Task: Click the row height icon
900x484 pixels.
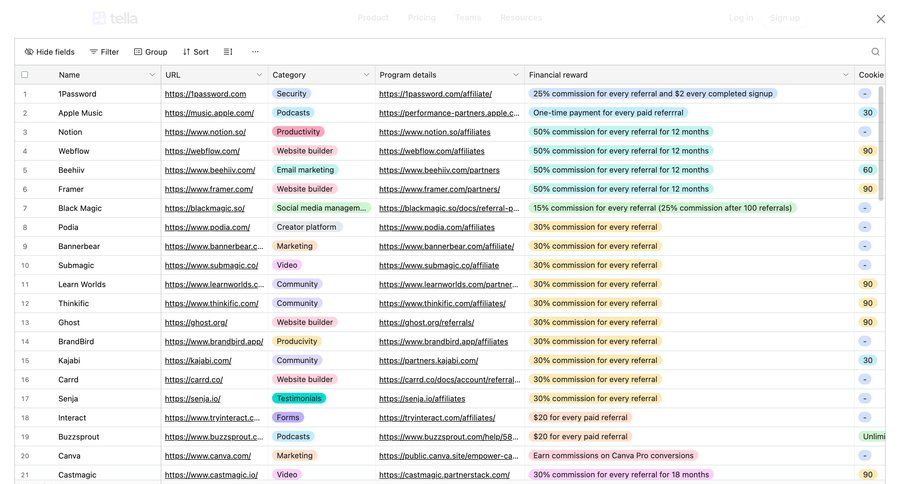Action: point(228,52)
